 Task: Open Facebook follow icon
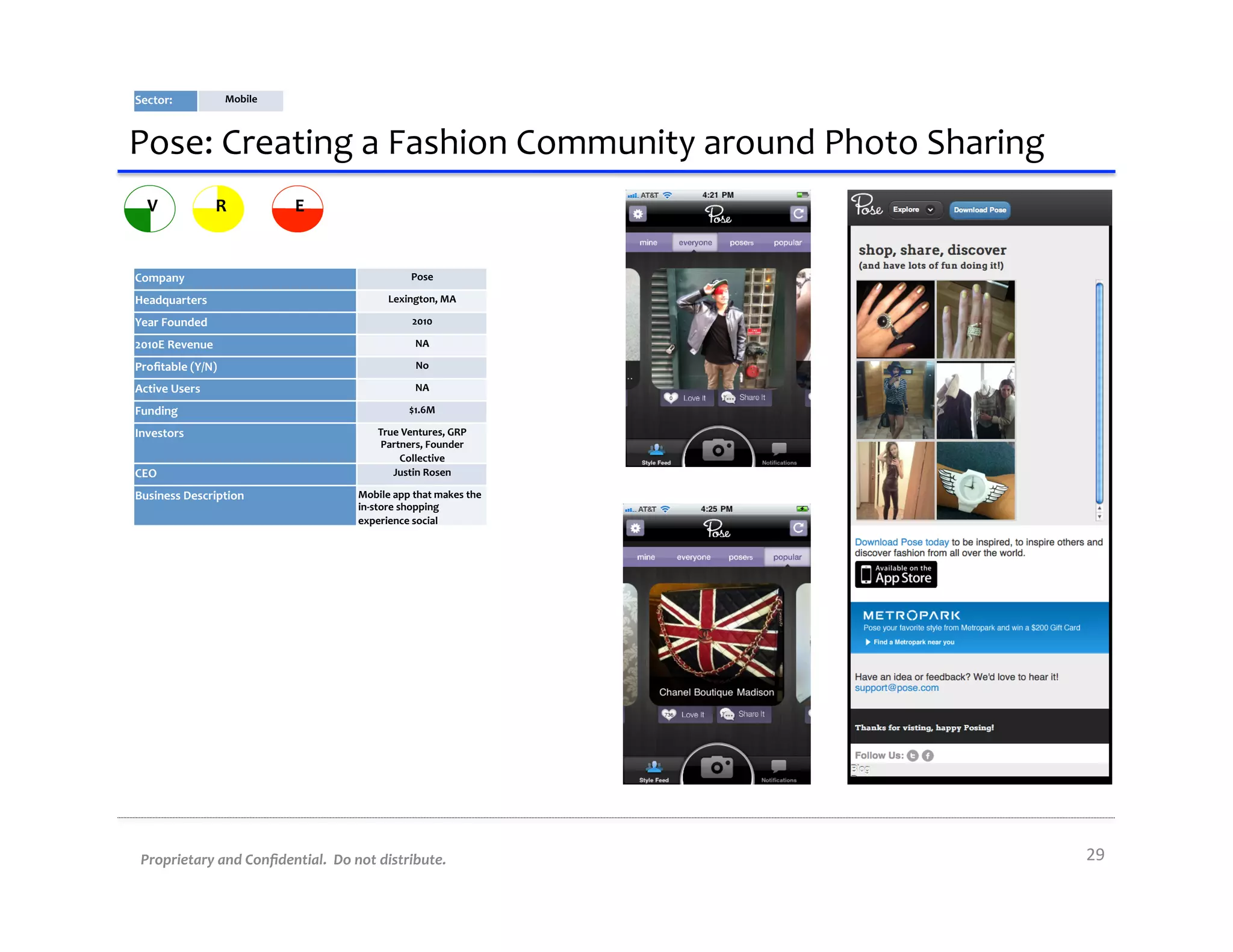click(x=928, y=756)
